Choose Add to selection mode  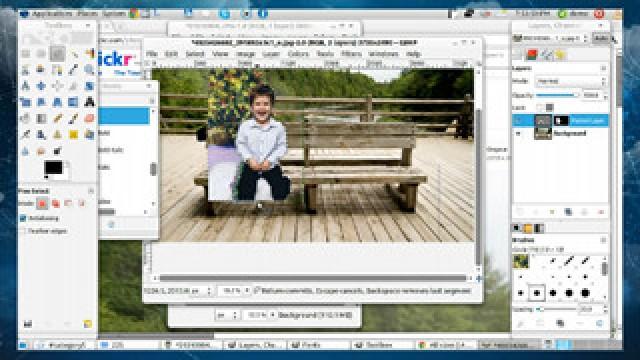click(x=56, y=203)
